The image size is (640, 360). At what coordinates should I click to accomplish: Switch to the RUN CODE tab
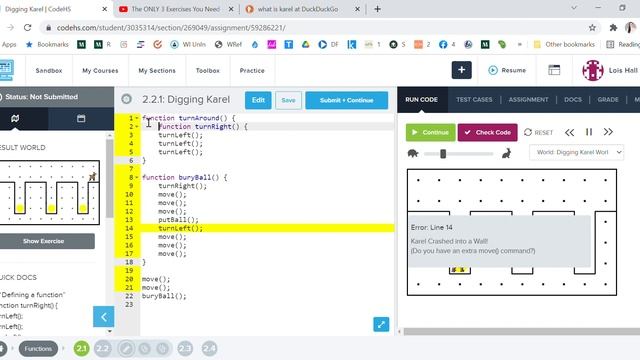[x=422, y=100]
